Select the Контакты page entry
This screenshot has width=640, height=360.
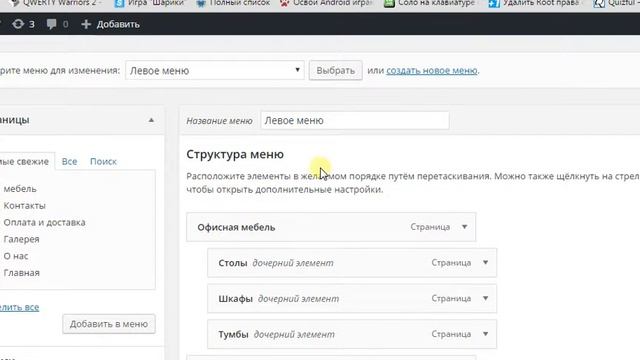[x=24, y=205]
